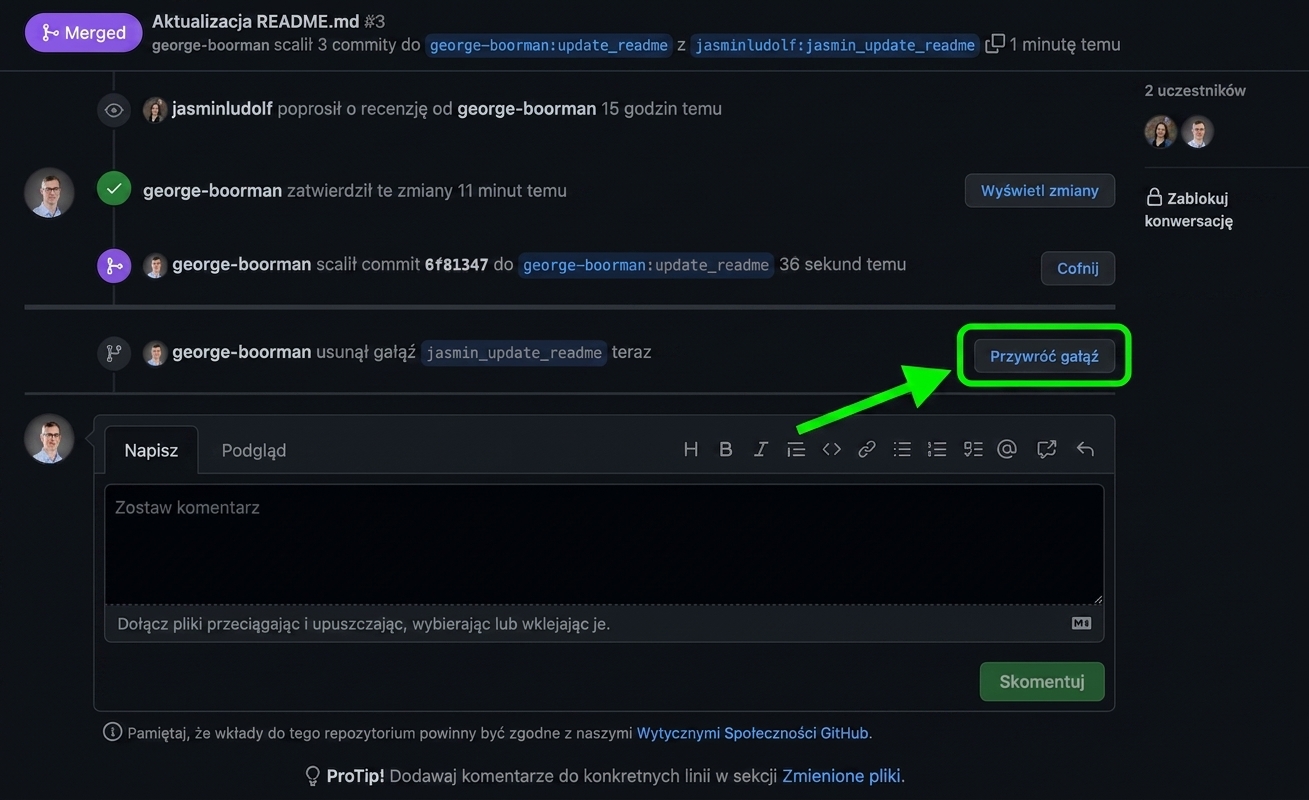Screen dimensions: 1309x800
Task: Click the 'Dołącz pliki' attachment area
Action: pos(604,623)
